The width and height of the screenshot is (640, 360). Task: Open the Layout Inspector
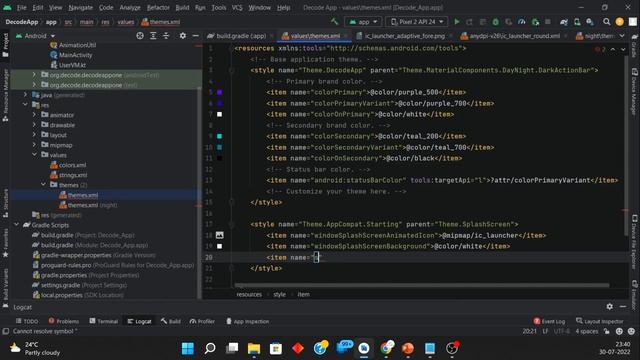600,321
